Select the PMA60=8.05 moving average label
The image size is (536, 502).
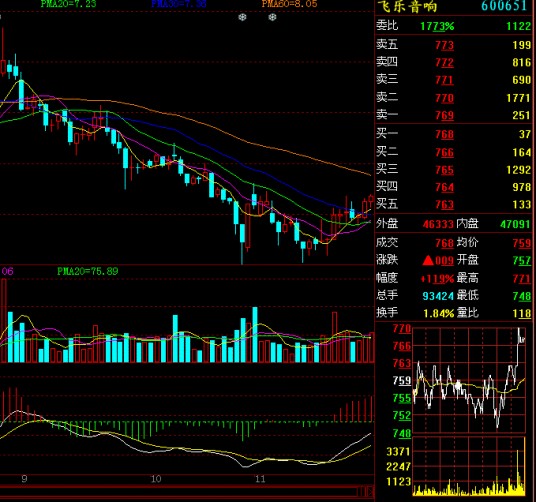[289, 4]
